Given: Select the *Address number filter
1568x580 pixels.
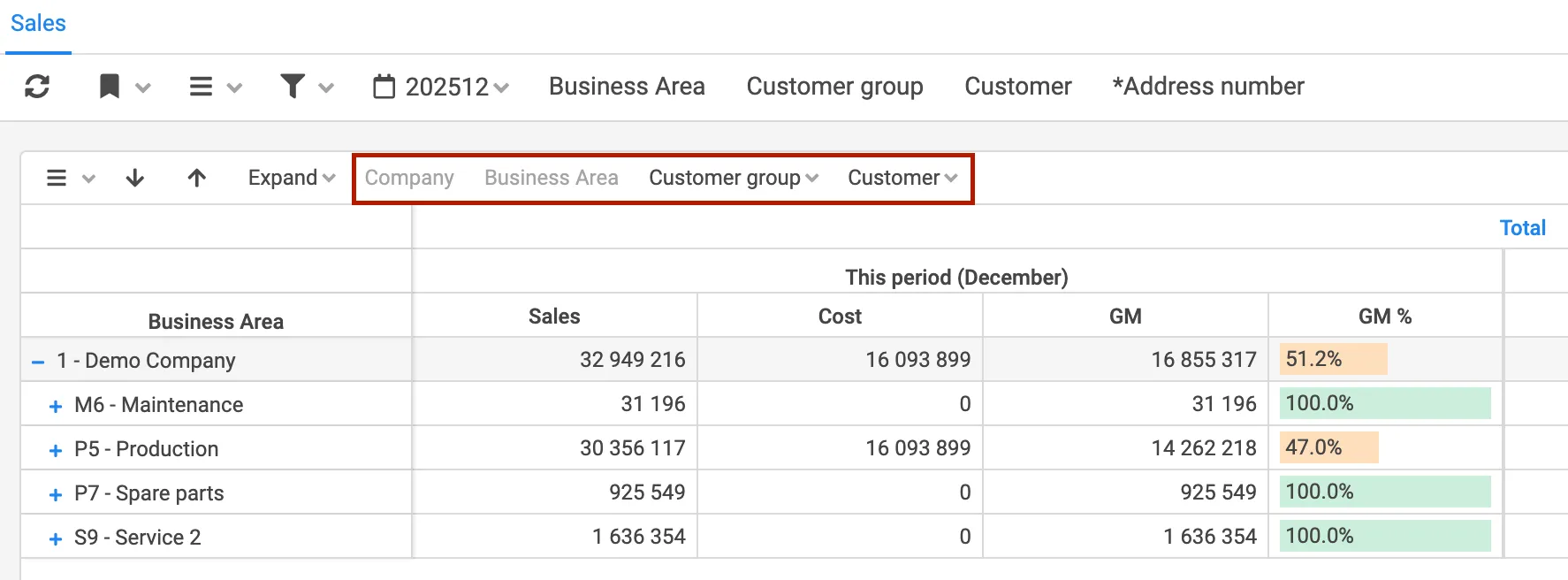Looking at the screenshot, I should point(1207,87).
